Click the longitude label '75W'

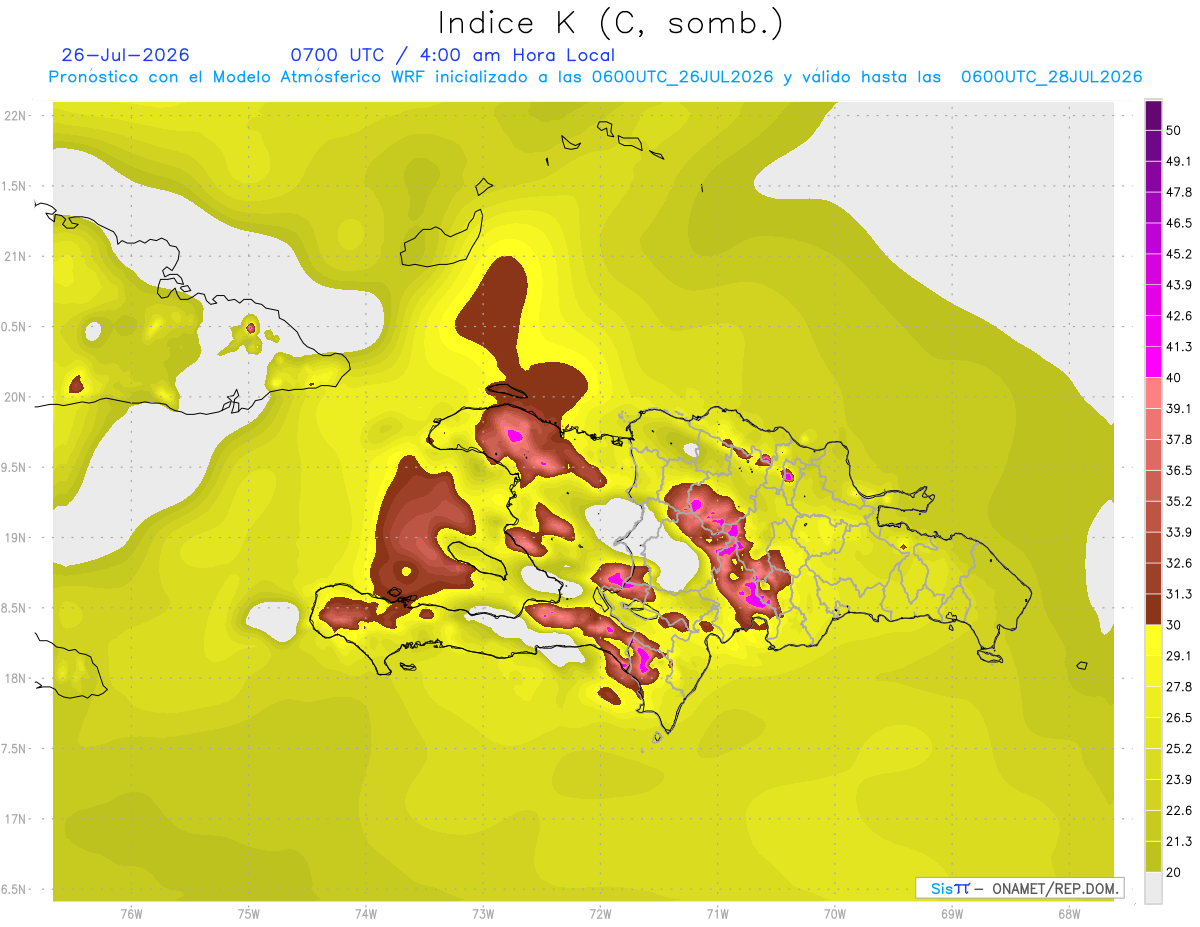click(249, 915)
